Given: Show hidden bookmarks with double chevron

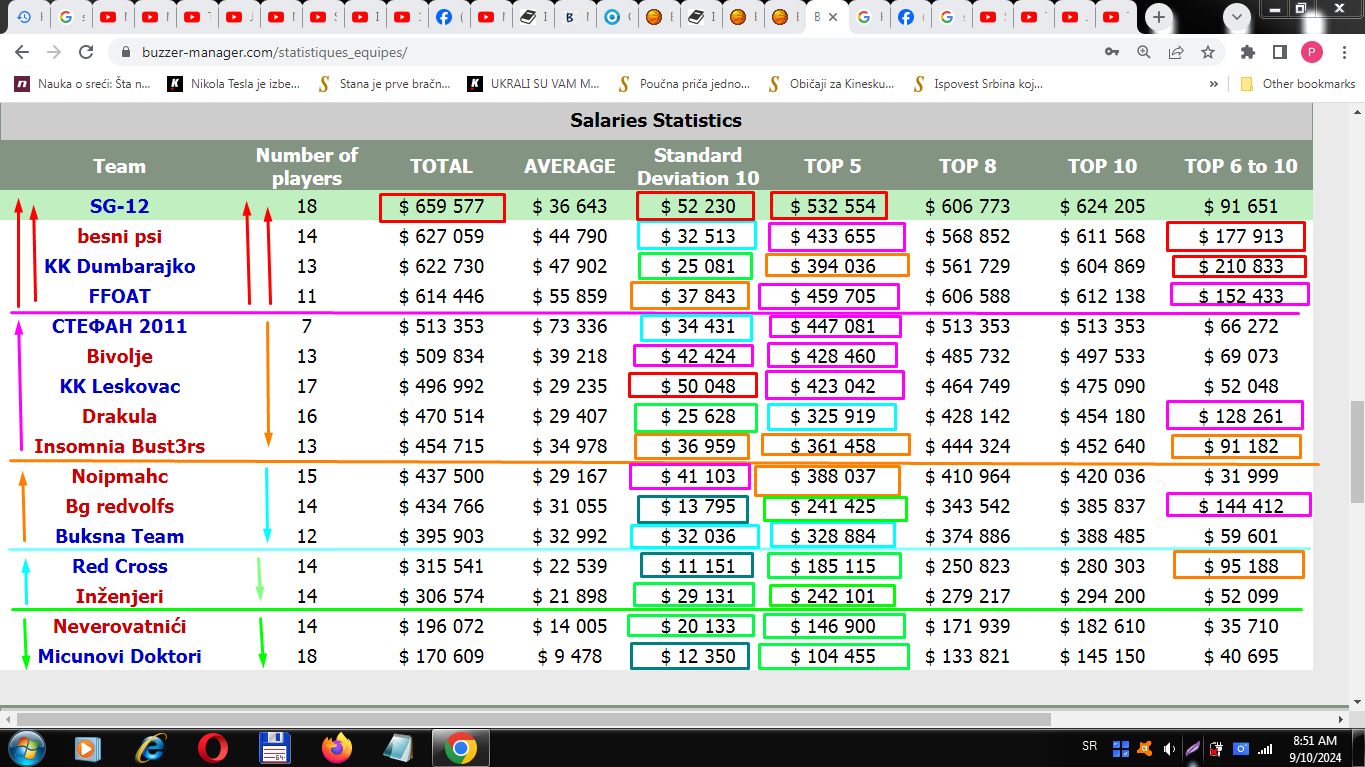Looking at the screenshot, I should 1214,84.
